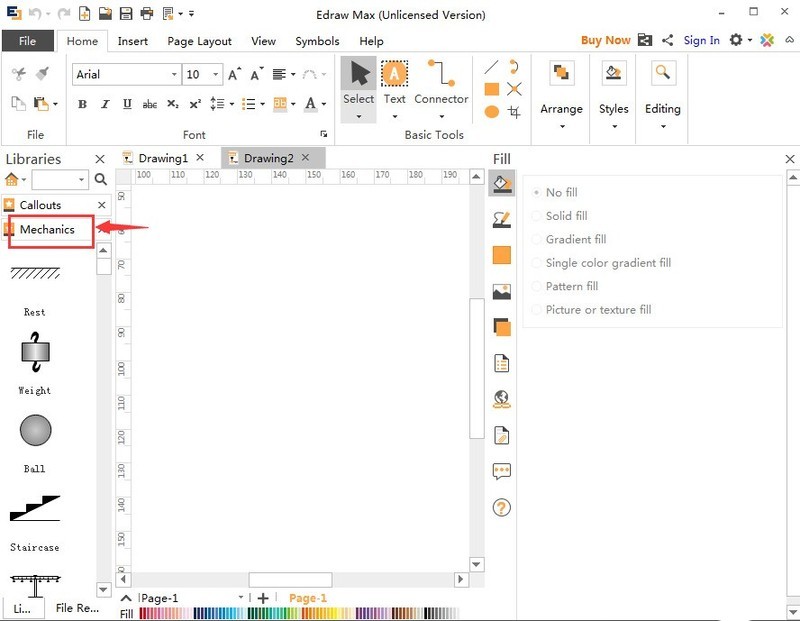Switch to the Drawing1 document tab
Screen dimensions: 800x621
[x=163, y=158]
